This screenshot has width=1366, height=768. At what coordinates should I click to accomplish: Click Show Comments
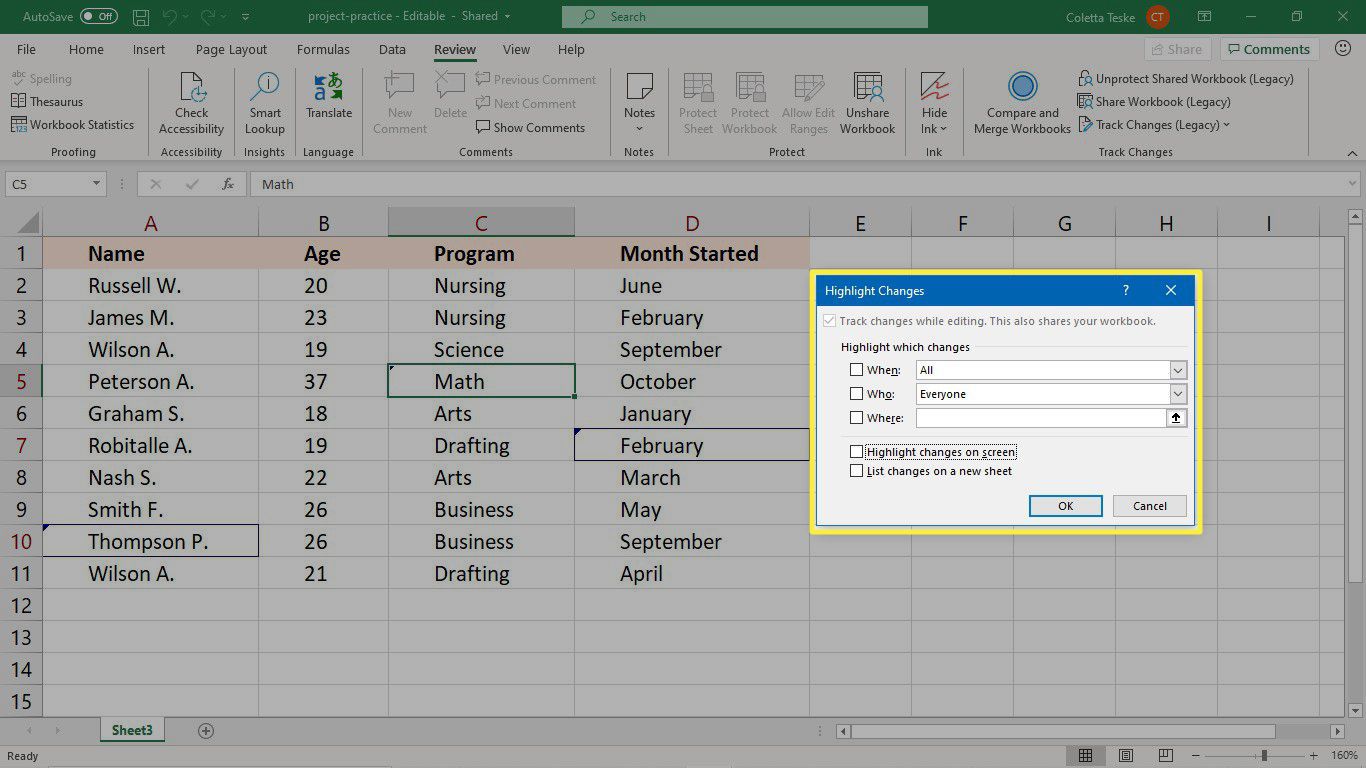pos(530,127)
